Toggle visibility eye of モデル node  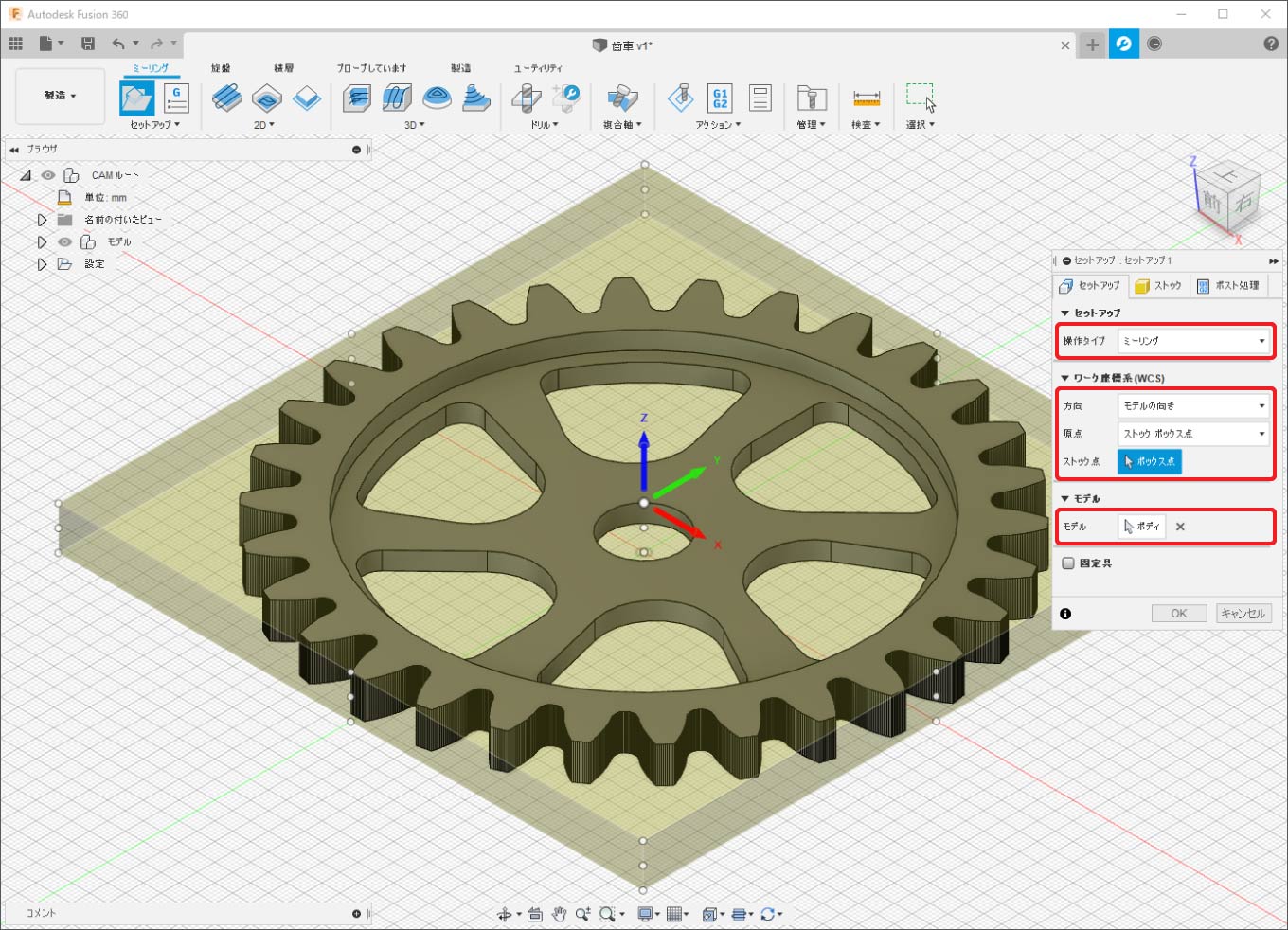point(64,242)
